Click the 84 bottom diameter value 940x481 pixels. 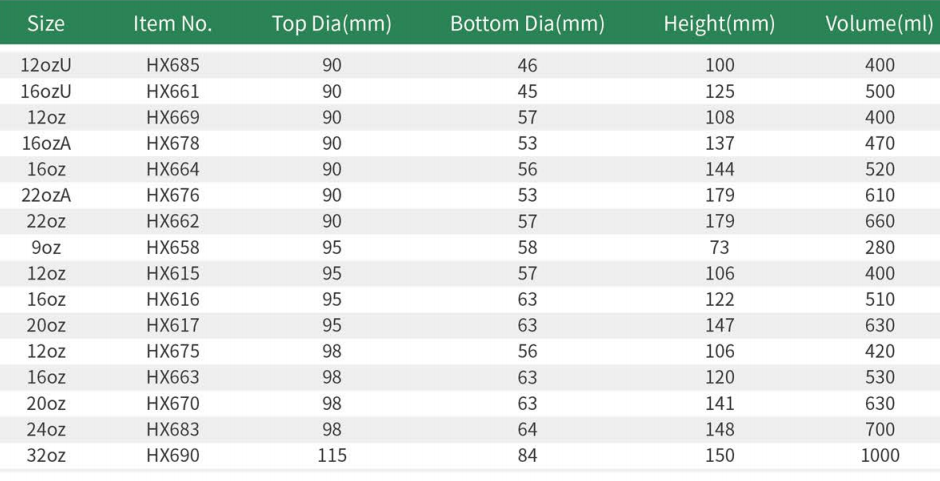[528, 455]
